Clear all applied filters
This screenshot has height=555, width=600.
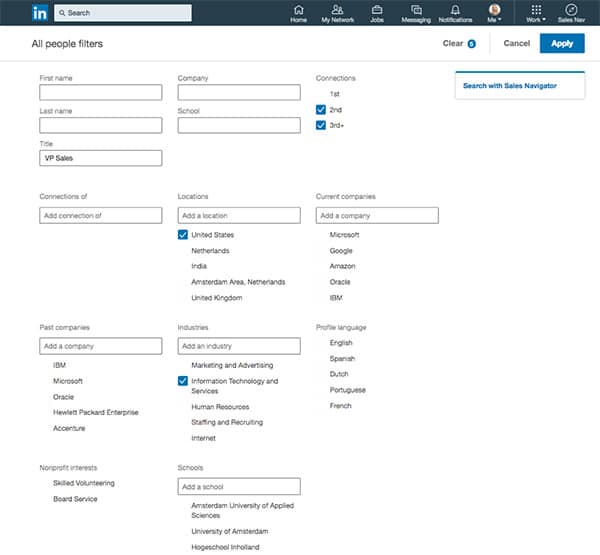pyautogui.click(x=459, y=43)
